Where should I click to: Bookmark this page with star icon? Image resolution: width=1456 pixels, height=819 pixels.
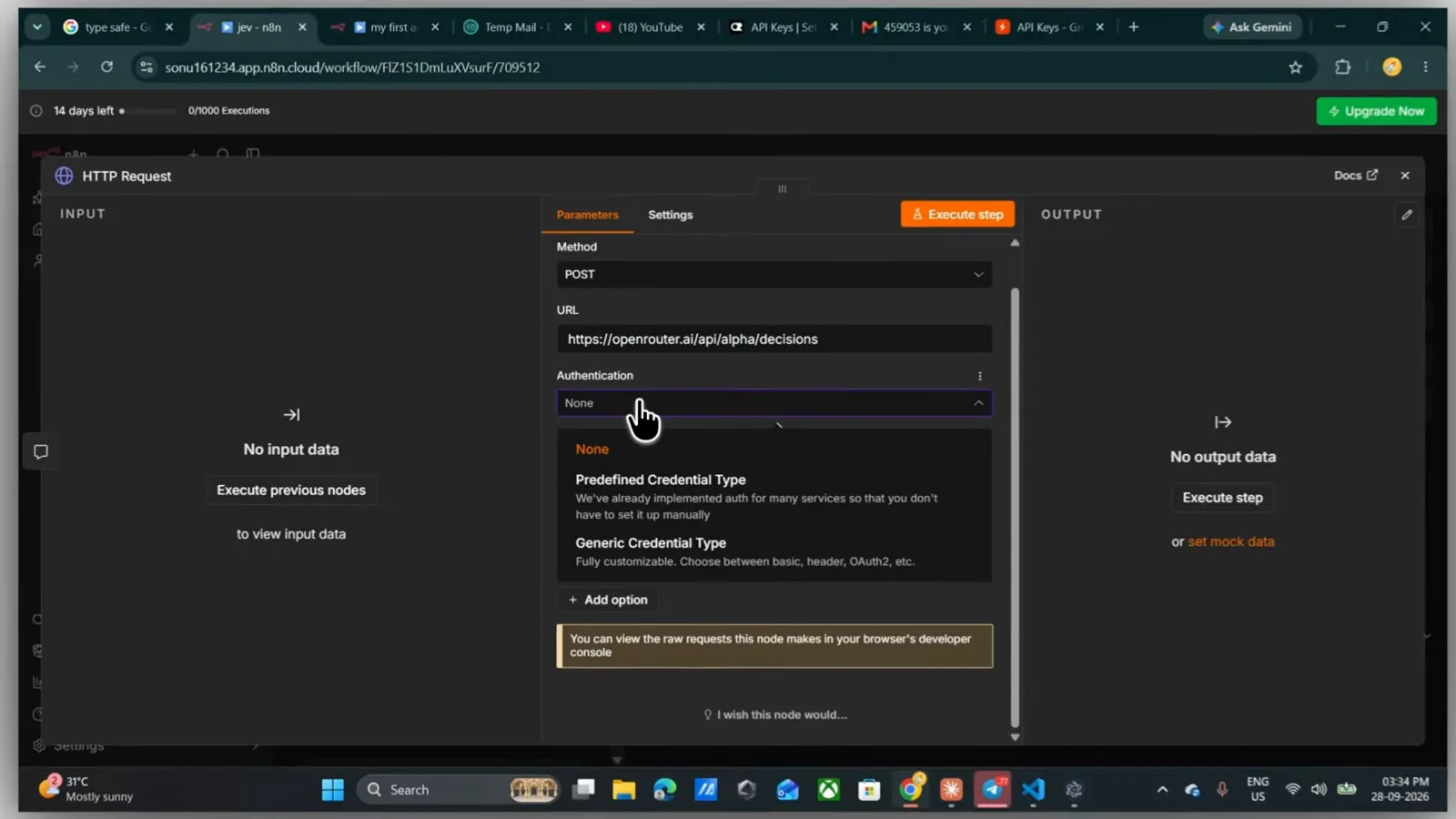click(1295, 67)
